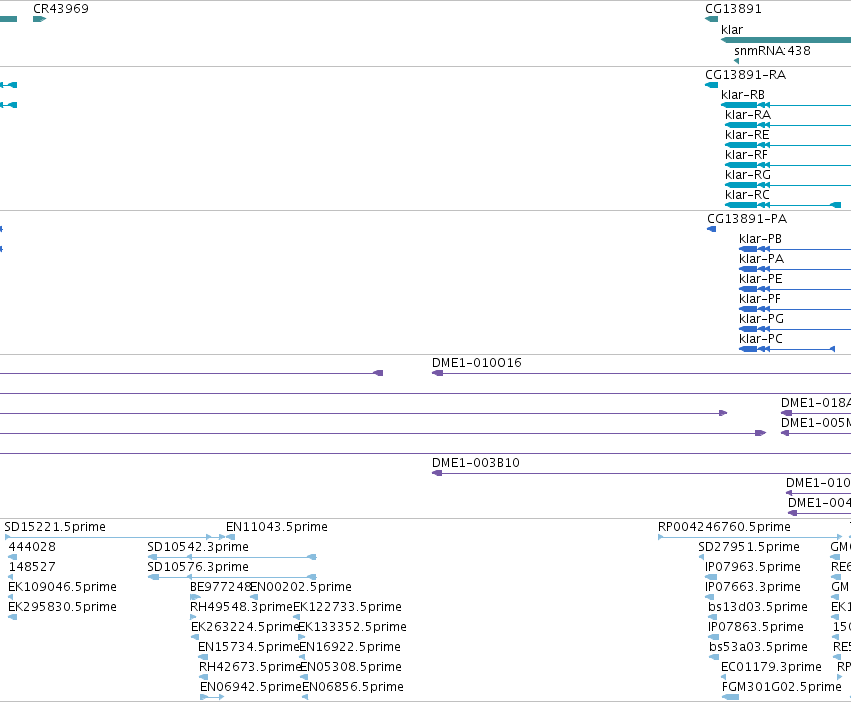Viewport: 851px width, 702px height.
Task: Open EK295830.5prime EST label
Action: pos(62,607)
